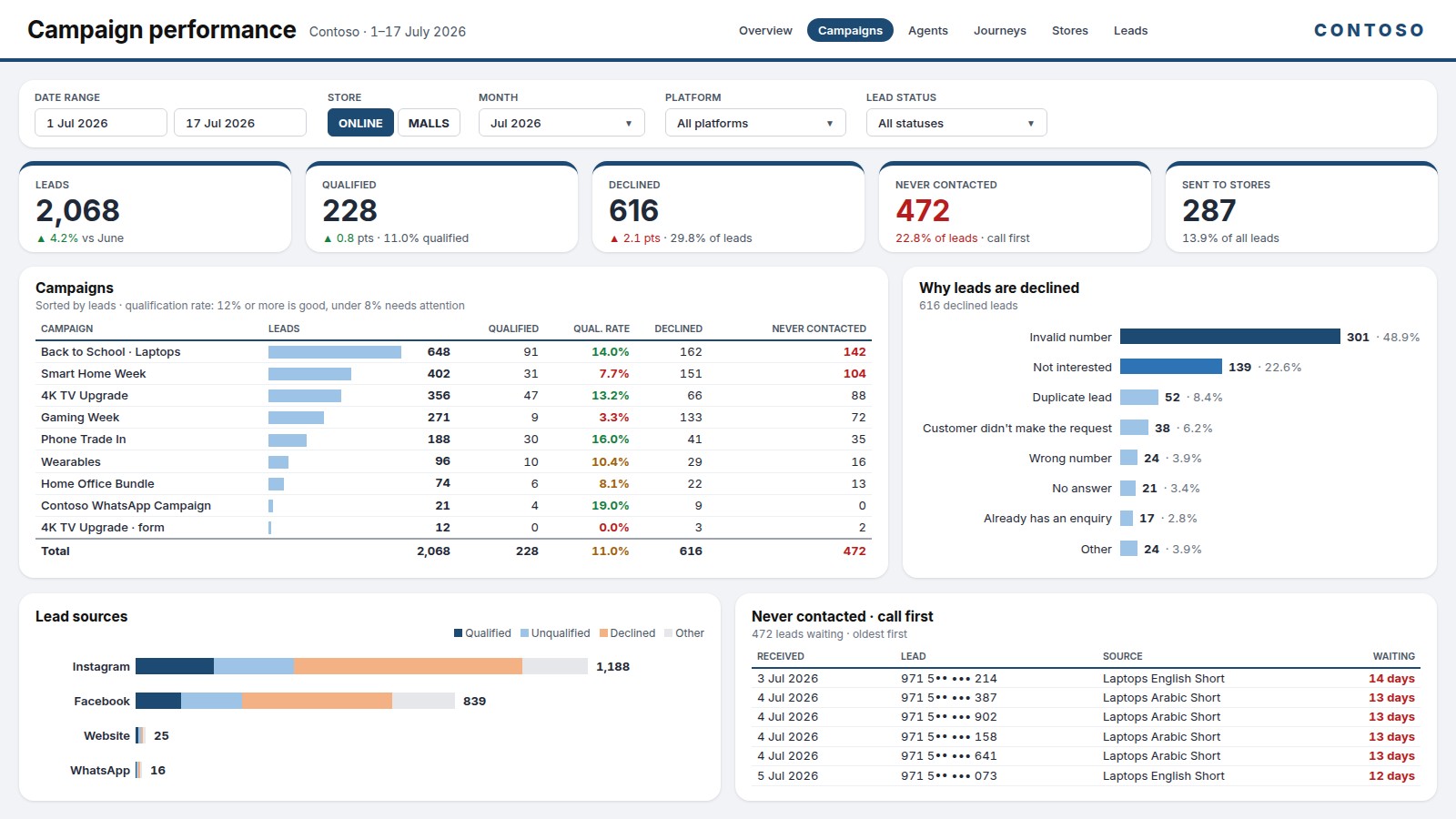Click the Invalid number decline bar
The height and width of the screenshot is (819, 1456).
(1229, 337)
